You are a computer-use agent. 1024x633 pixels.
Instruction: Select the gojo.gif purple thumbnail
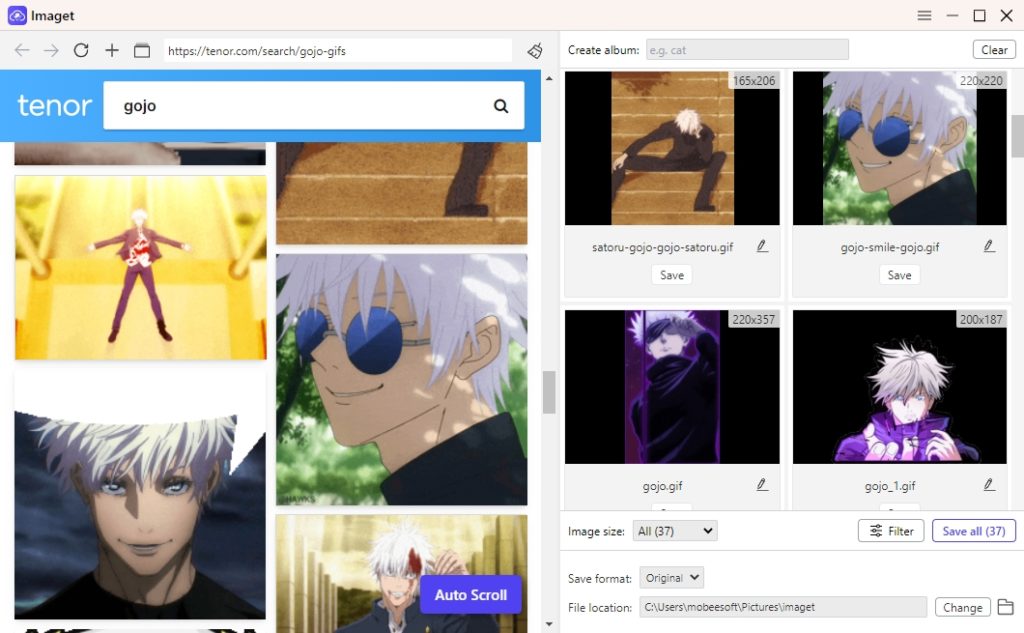[x=672, y=387]
